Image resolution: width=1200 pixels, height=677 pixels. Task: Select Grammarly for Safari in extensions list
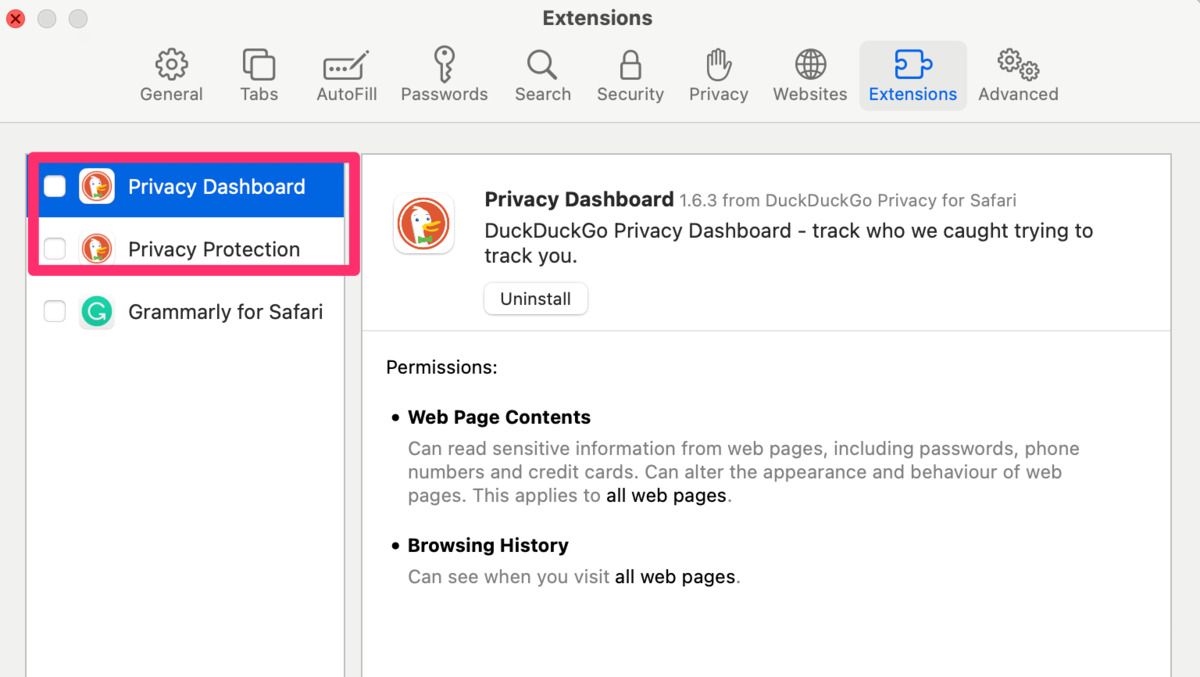[x=186, y=312]
